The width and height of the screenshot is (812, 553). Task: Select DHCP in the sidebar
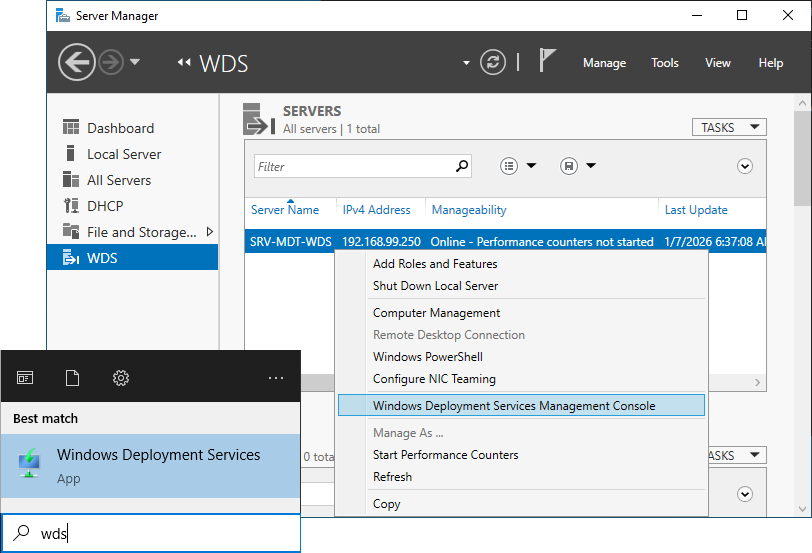click(133, 206)
